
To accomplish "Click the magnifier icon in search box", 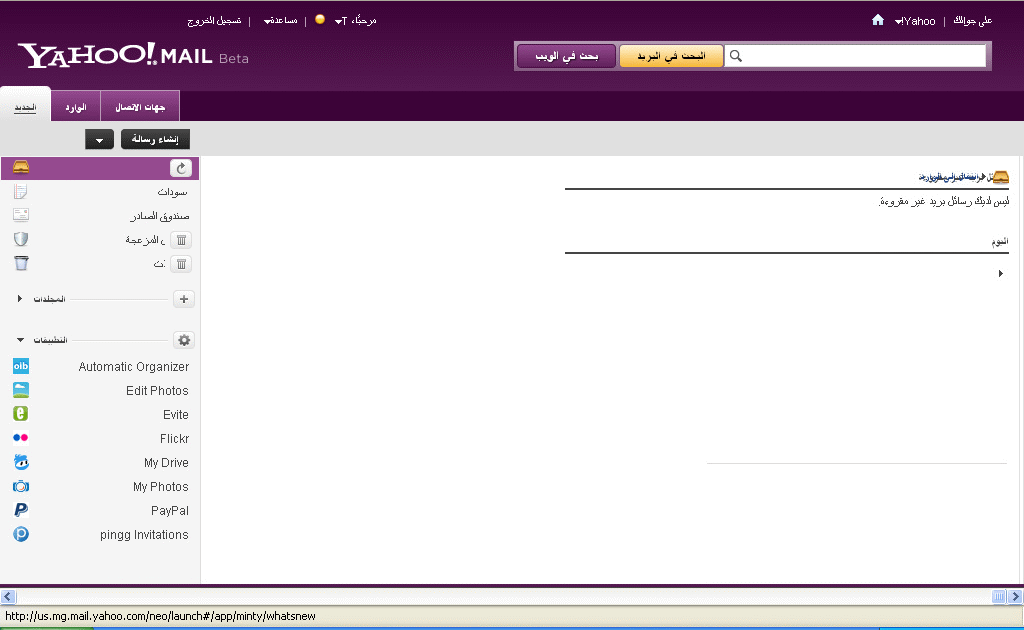I will tap(735, 56).
